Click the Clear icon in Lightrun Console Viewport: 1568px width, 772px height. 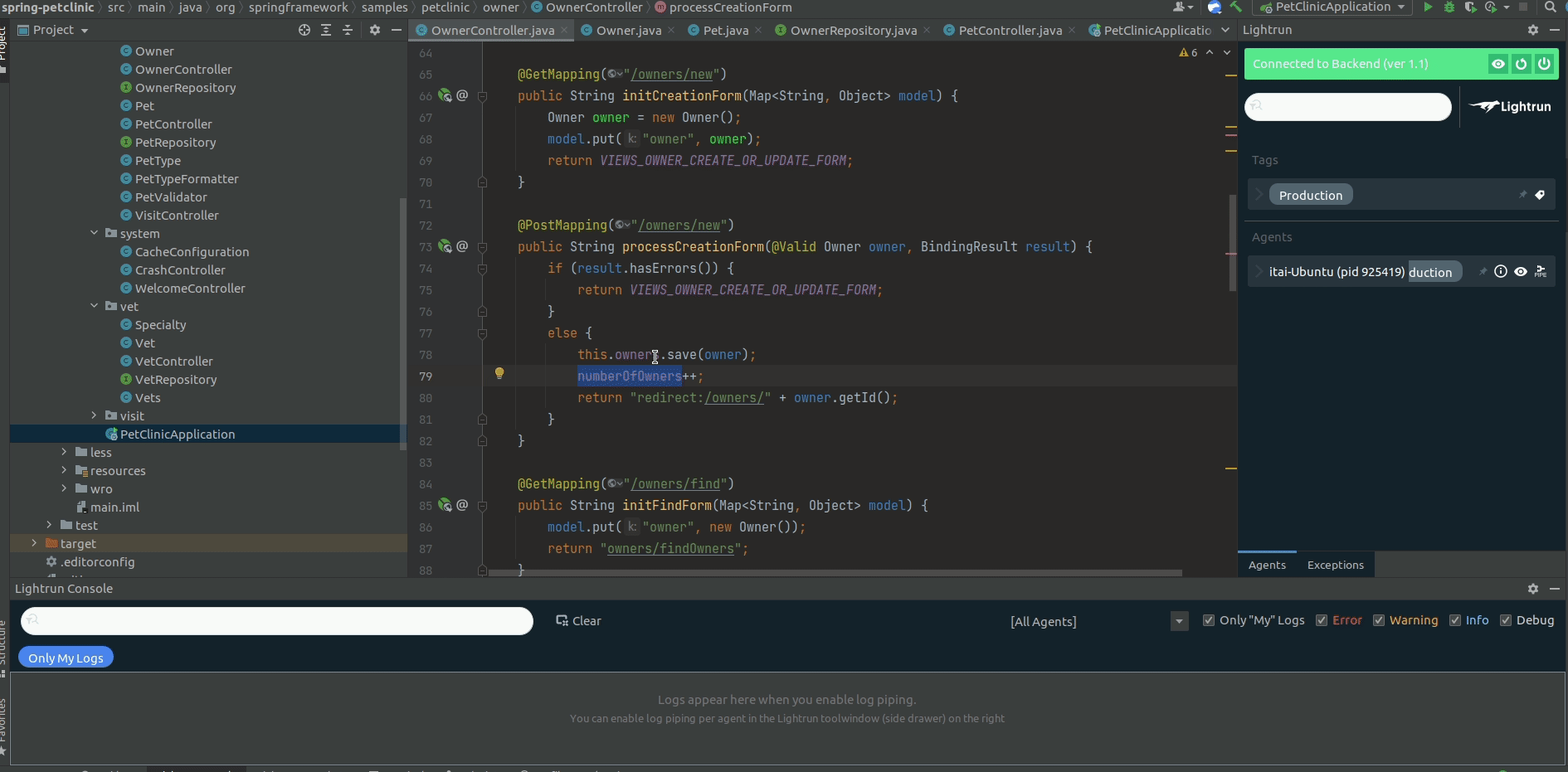[x=561, y=621]
